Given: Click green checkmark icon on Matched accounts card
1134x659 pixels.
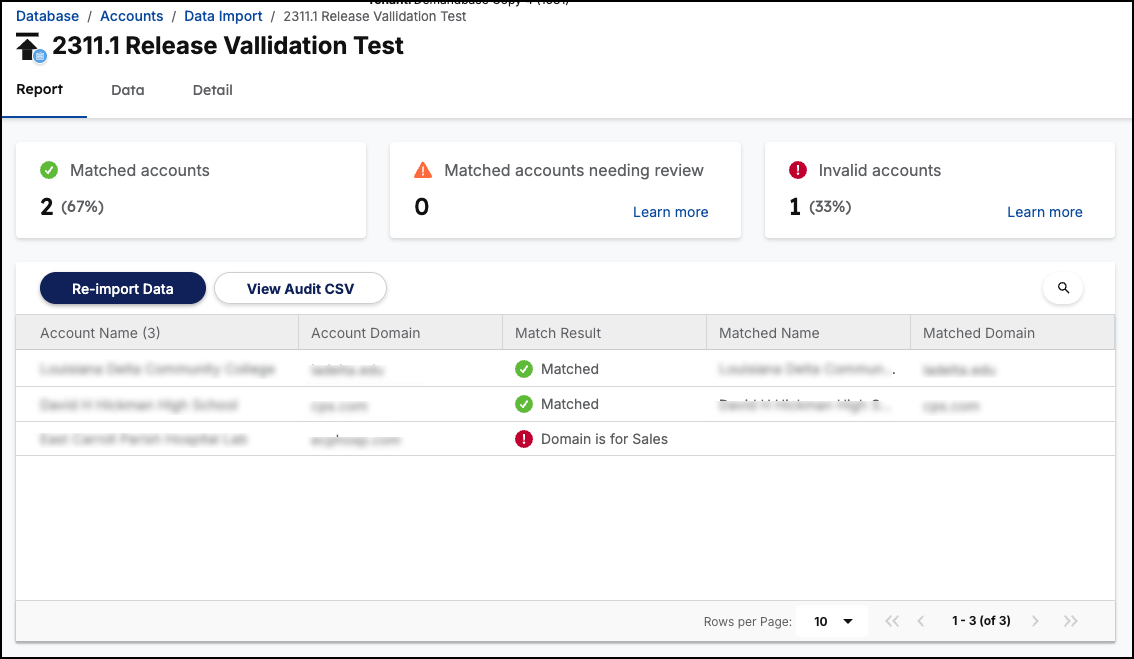Looking at the screenshot, I should tap(49, 170).
